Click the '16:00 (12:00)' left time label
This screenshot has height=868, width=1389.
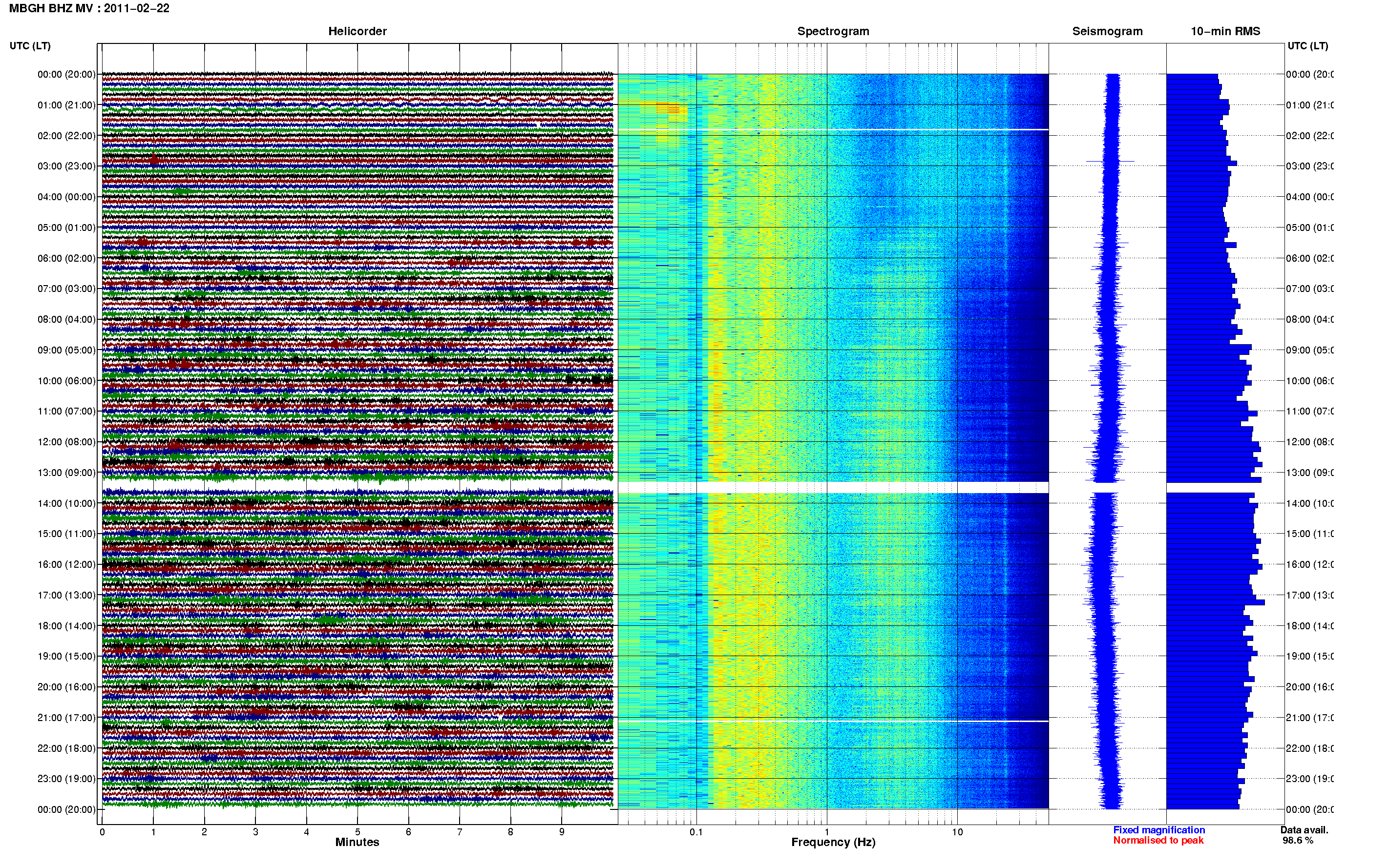(66, 565)
